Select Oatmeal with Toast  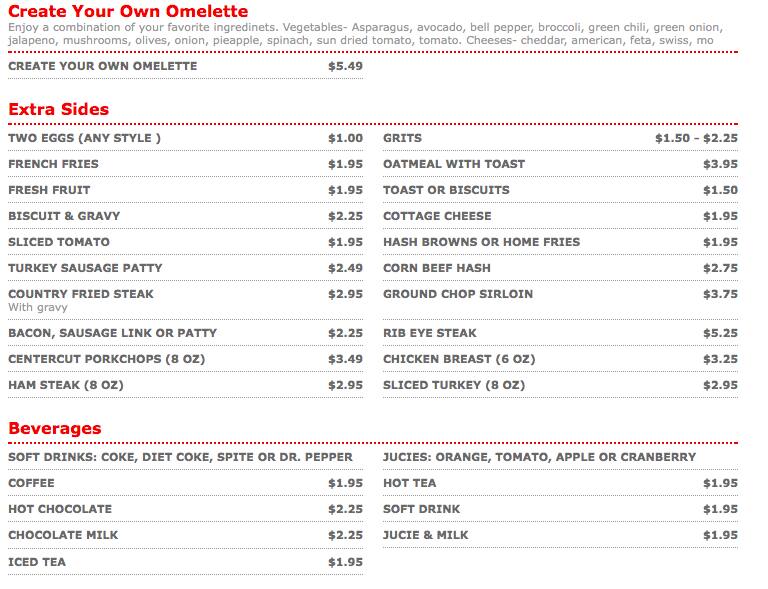454,164
